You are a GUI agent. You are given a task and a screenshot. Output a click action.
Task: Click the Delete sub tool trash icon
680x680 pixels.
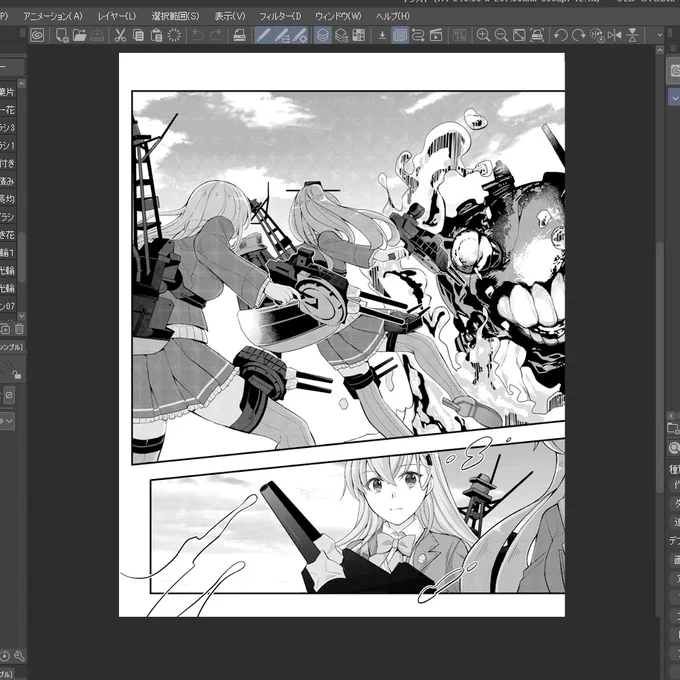tap(19, 329)
